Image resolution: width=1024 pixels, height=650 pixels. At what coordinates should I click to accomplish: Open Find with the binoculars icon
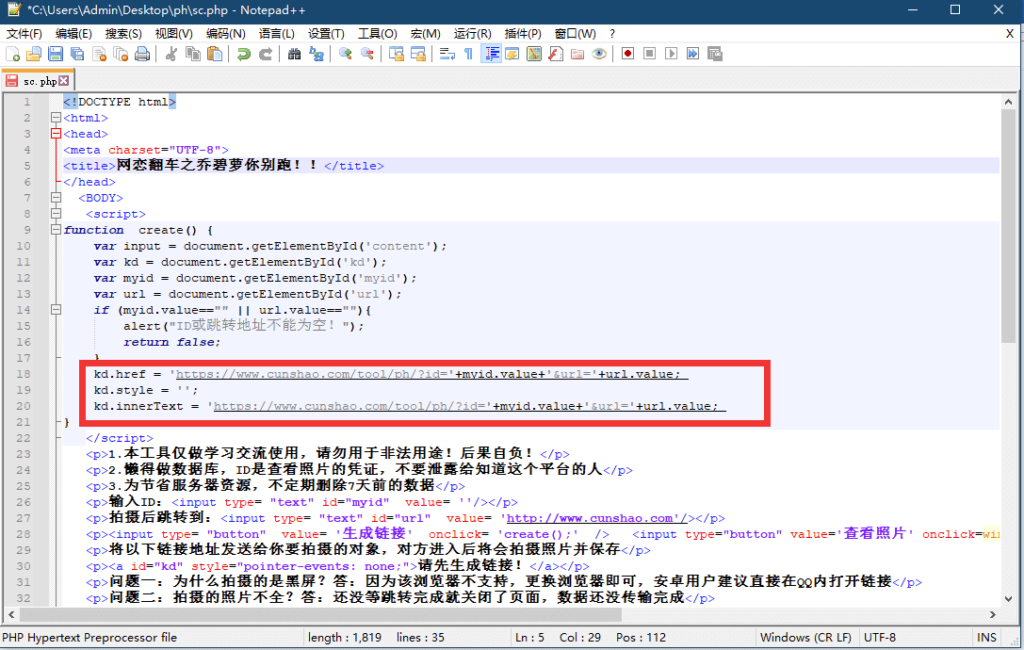click(294, 54)
